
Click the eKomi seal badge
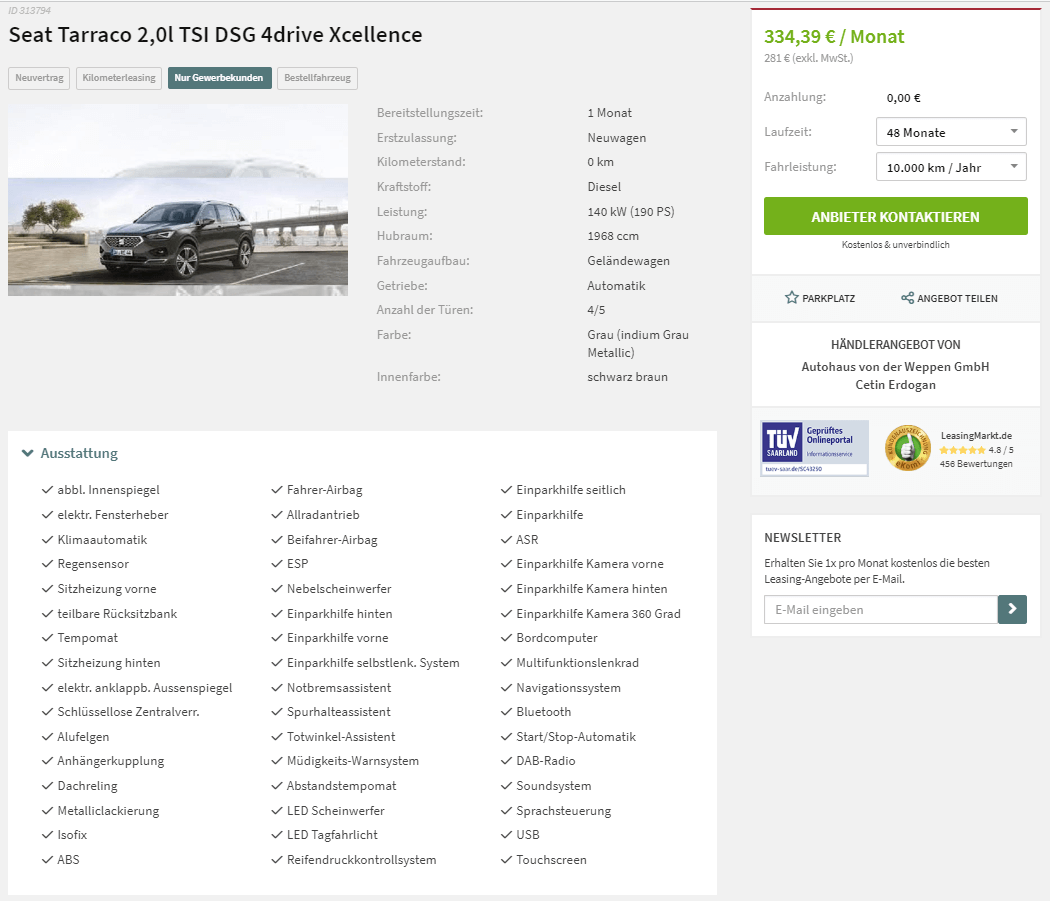coord(907,448)
